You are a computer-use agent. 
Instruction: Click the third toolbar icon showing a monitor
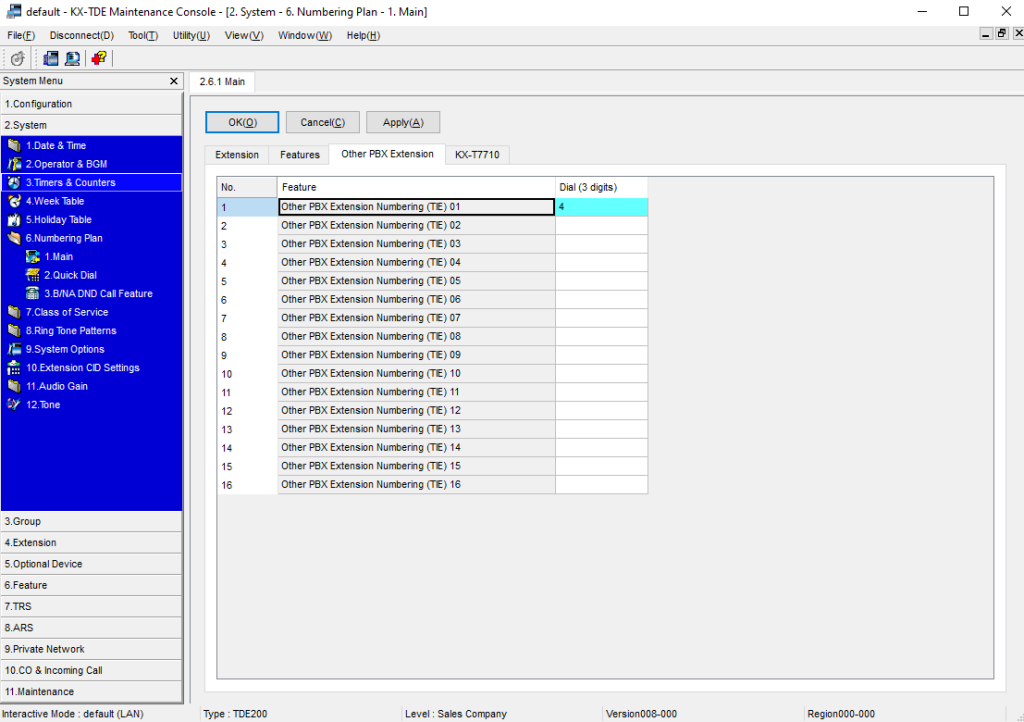click(72, 59)
